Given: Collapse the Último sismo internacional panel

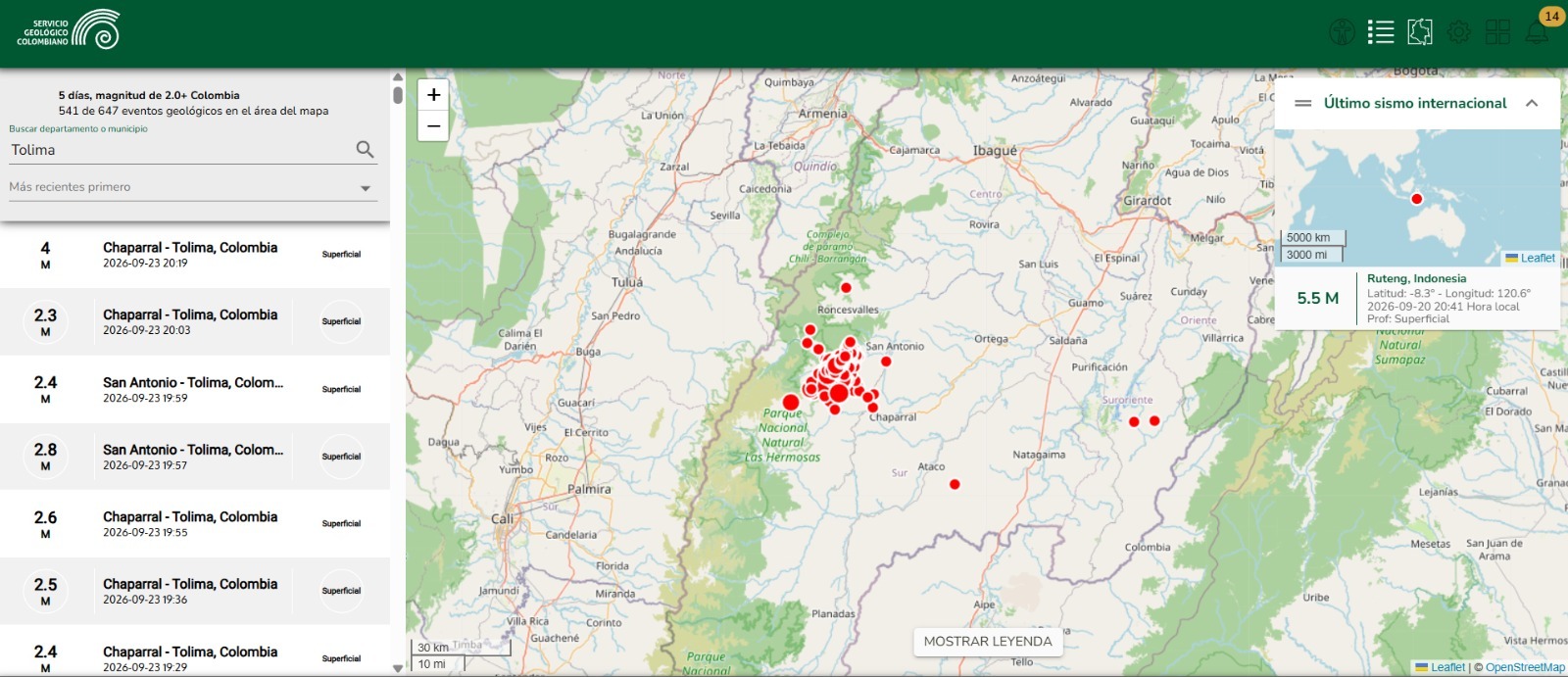Looking at the screenshot, I should 1532,103.
